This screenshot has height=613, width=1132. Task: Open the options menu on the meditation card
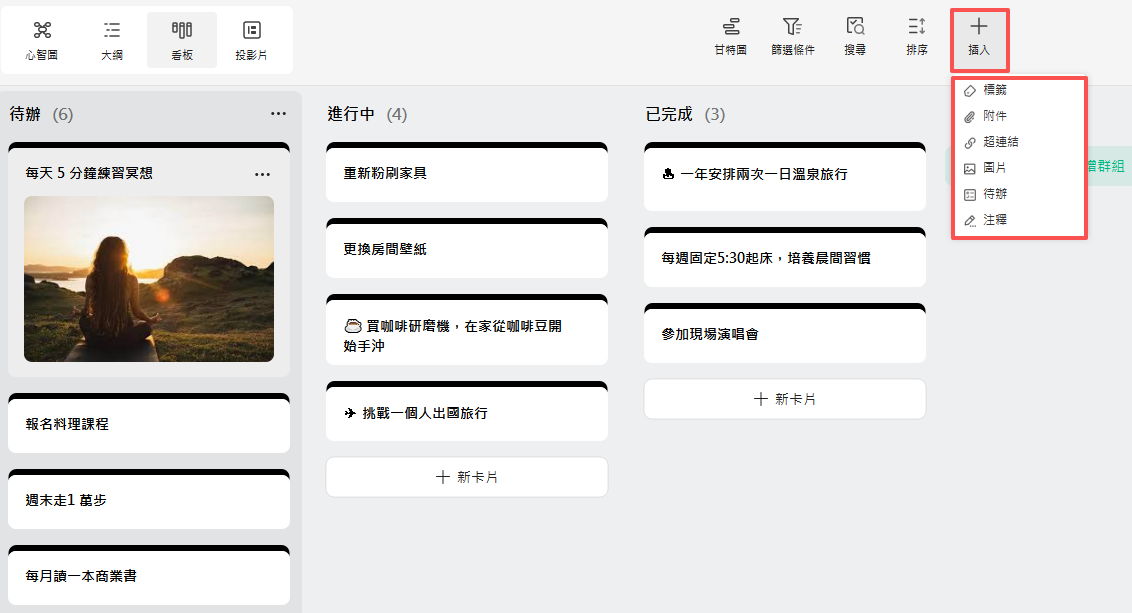(x=262, y=173)
